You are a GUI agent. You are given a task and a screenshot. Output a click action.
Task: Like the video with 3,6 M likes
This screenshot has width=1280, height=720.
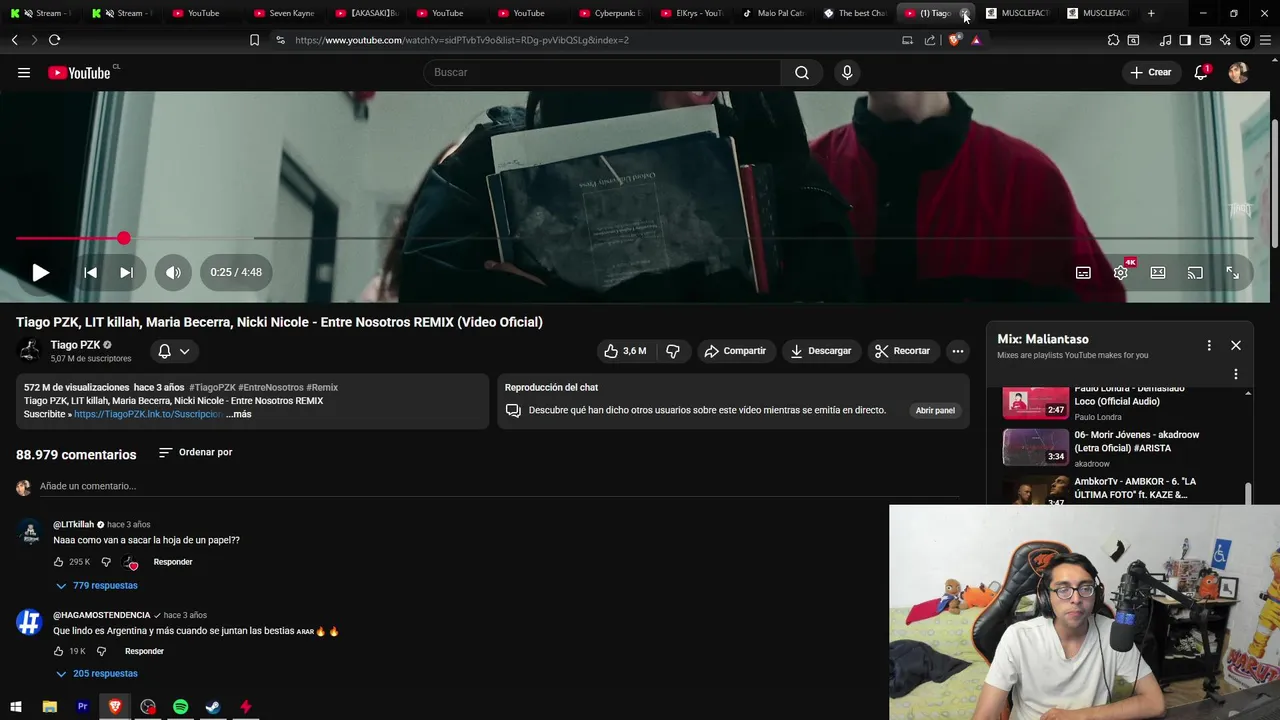[x=625, y=351]
